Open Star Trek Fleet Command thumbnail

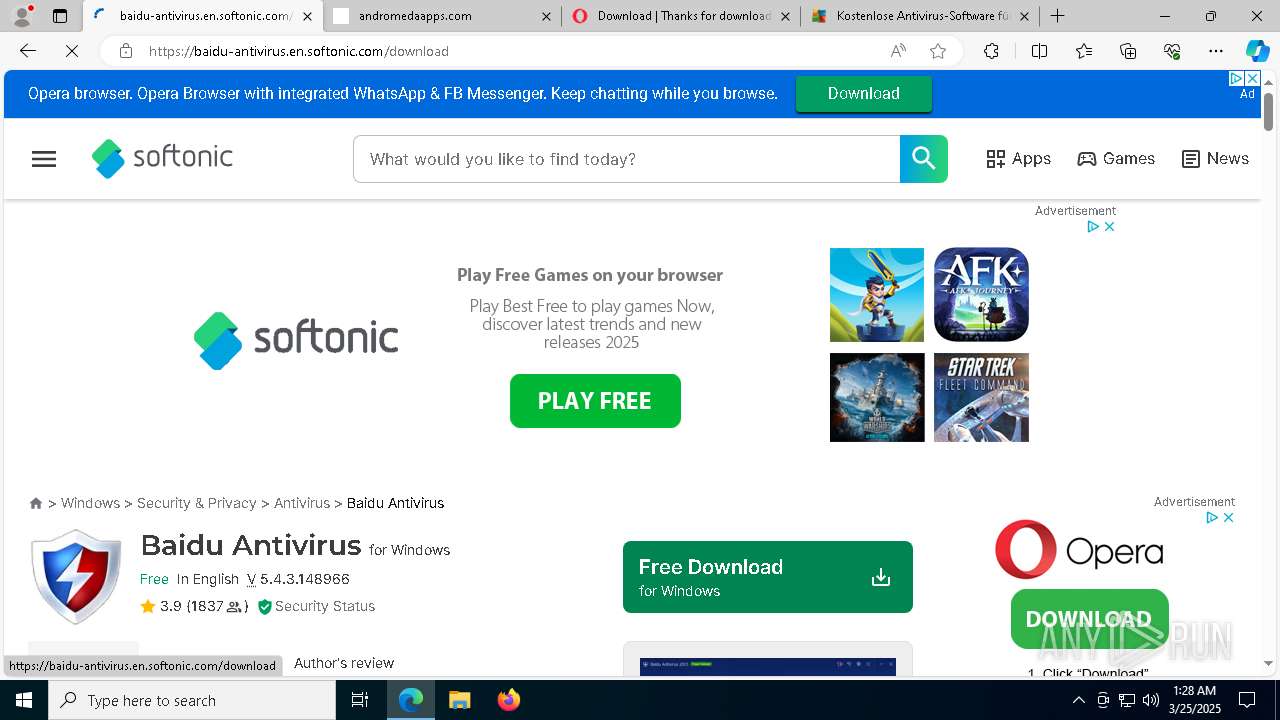pos(981,397)
